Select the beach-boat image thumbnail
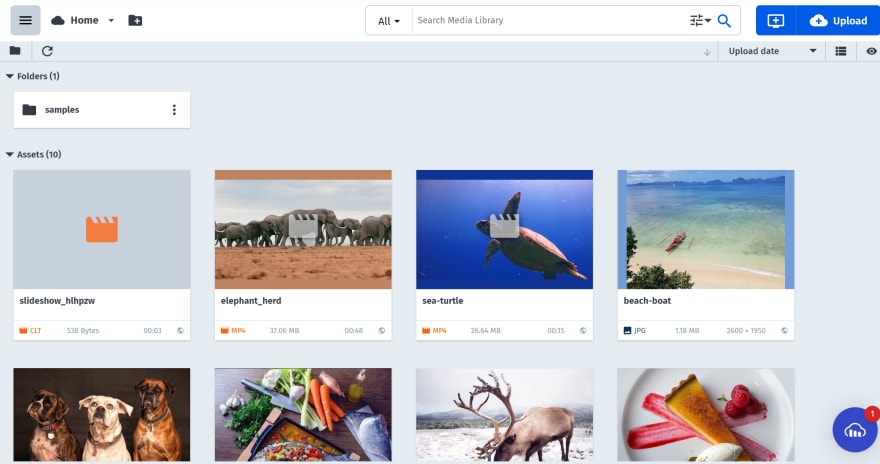 [706, 229]
